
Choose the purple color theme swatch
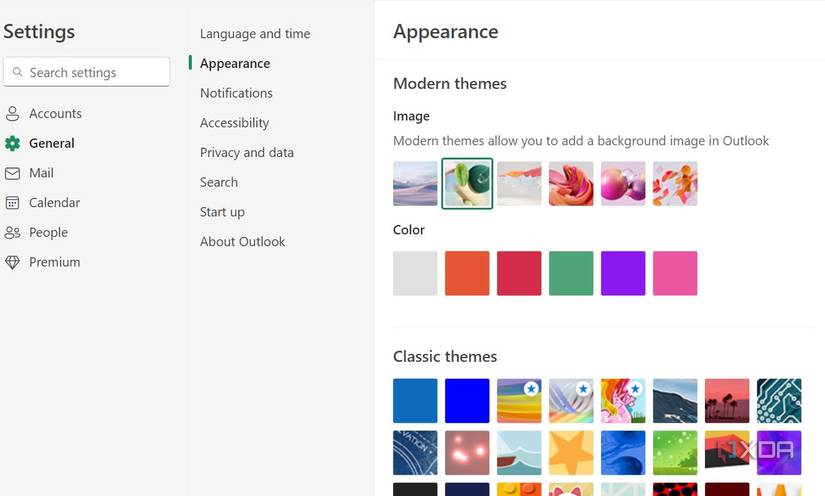tap(623, 274)
